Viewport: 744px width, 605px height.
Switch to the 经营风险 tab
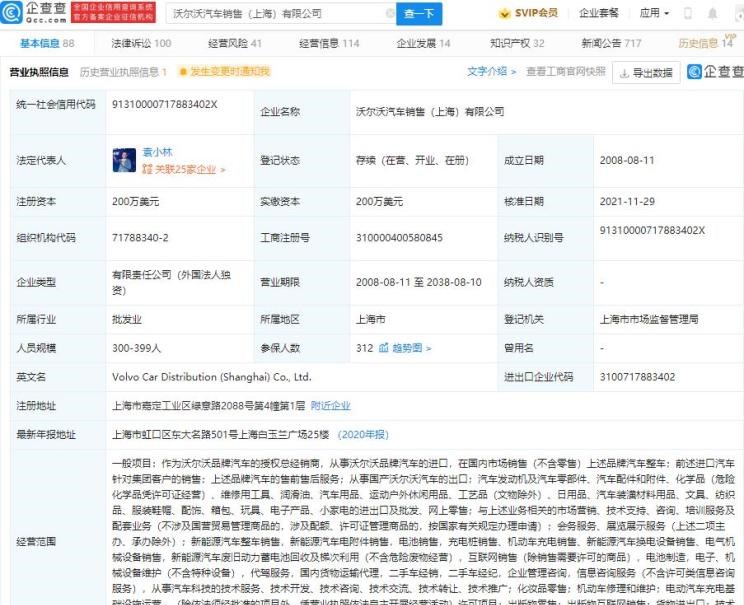click(235, 43)
